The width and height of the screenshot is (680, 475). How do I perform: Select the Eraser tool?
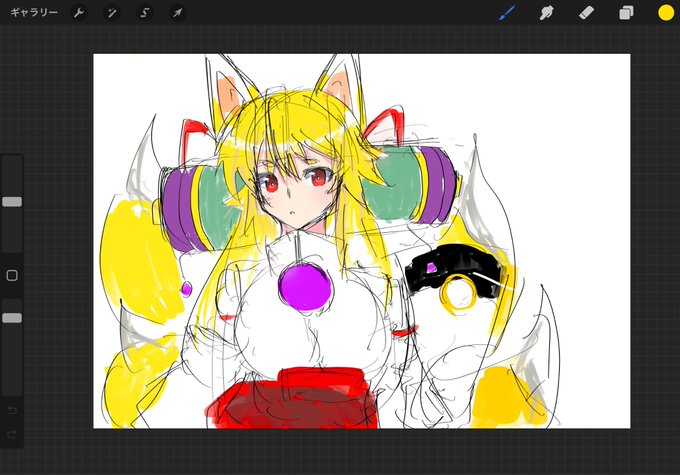pyautogui.click(x=586, y=13)
